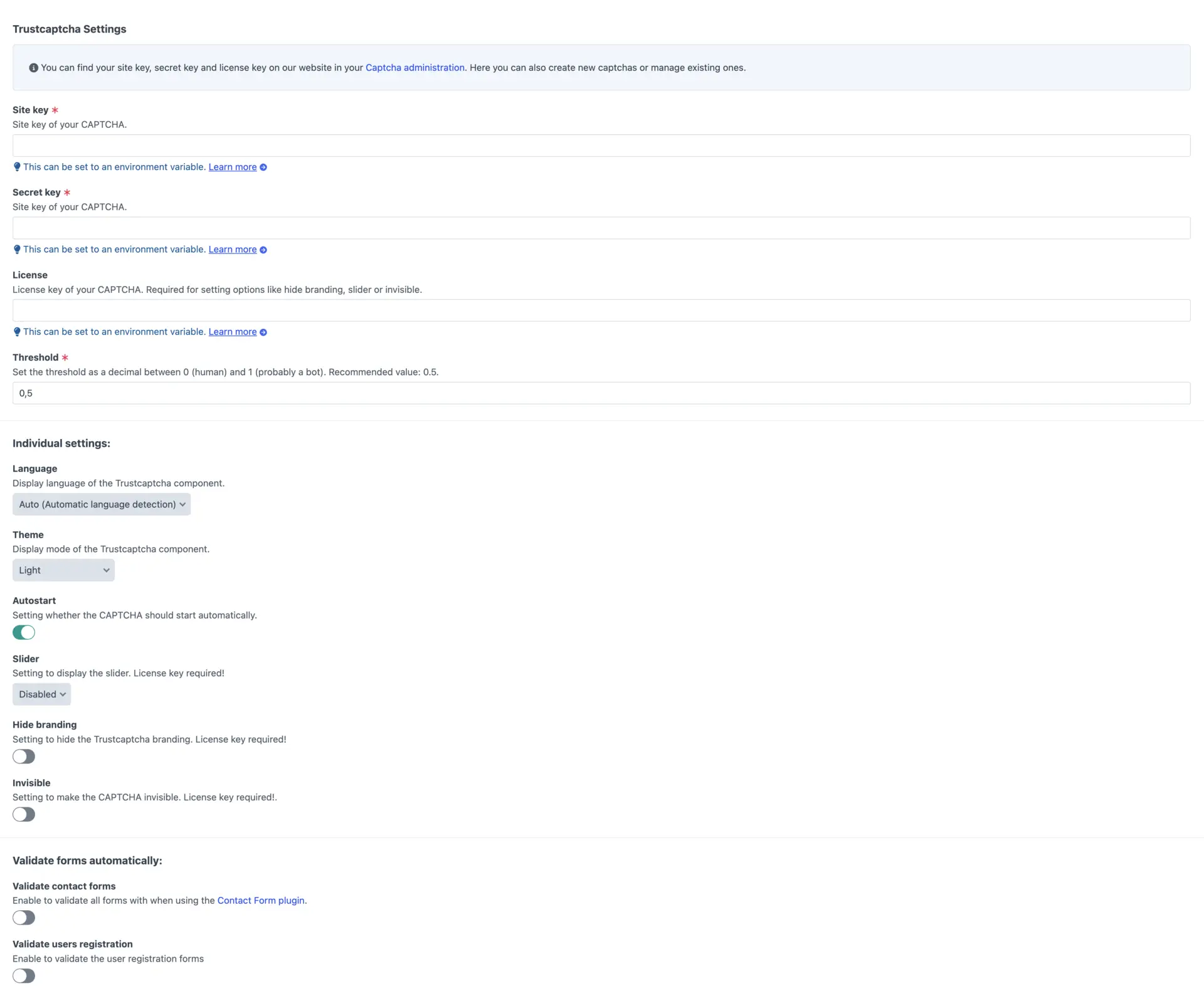This screenshot has height=998, width=1204.
Task: Disable the Autostart toggle
Action: [24, 632]
